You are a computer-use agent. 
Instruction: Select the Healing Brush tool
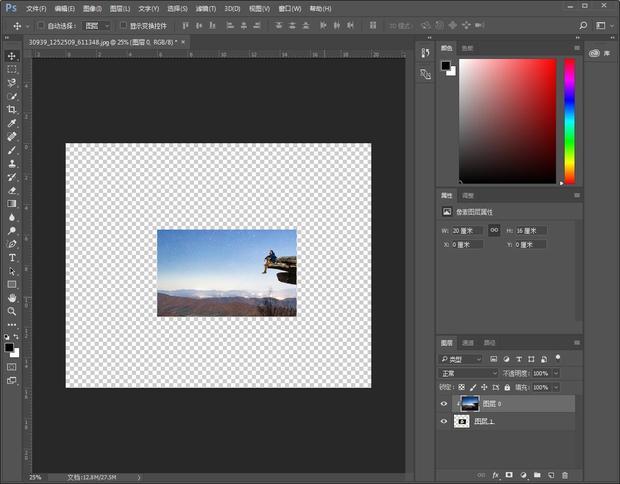click(12, 136)
